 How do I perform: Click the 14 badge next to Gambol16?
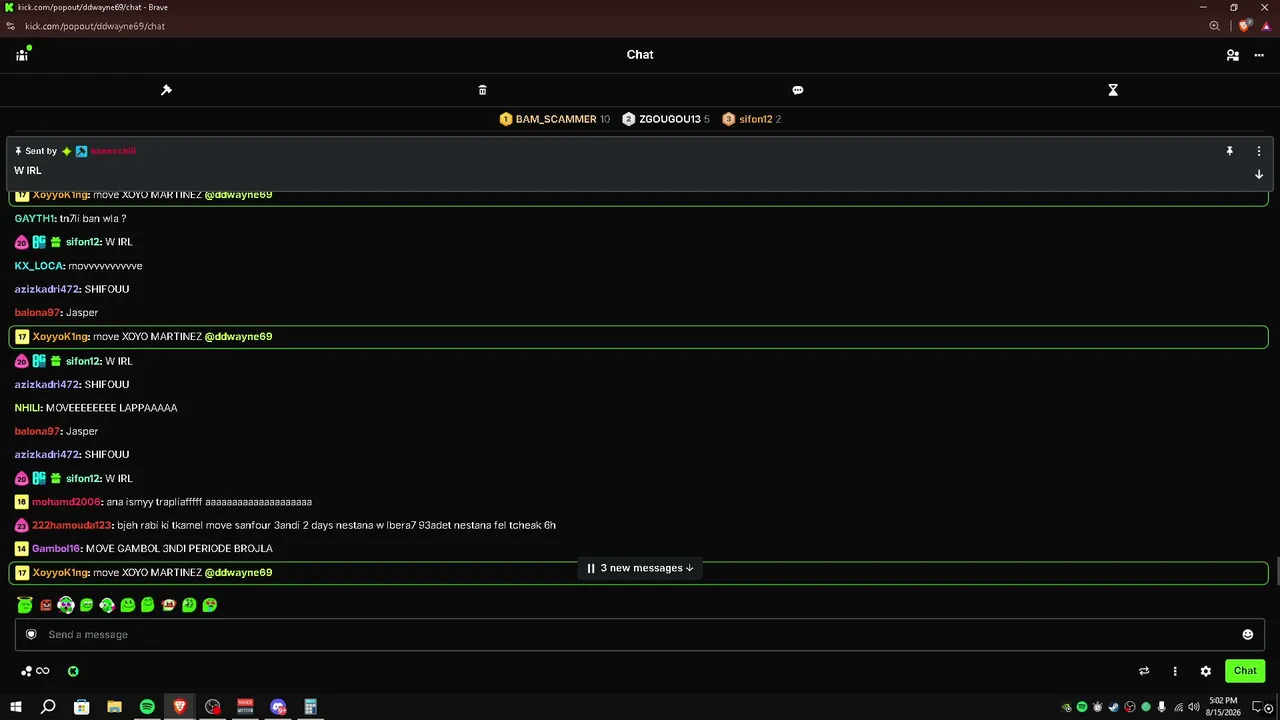tap(21, 549)
